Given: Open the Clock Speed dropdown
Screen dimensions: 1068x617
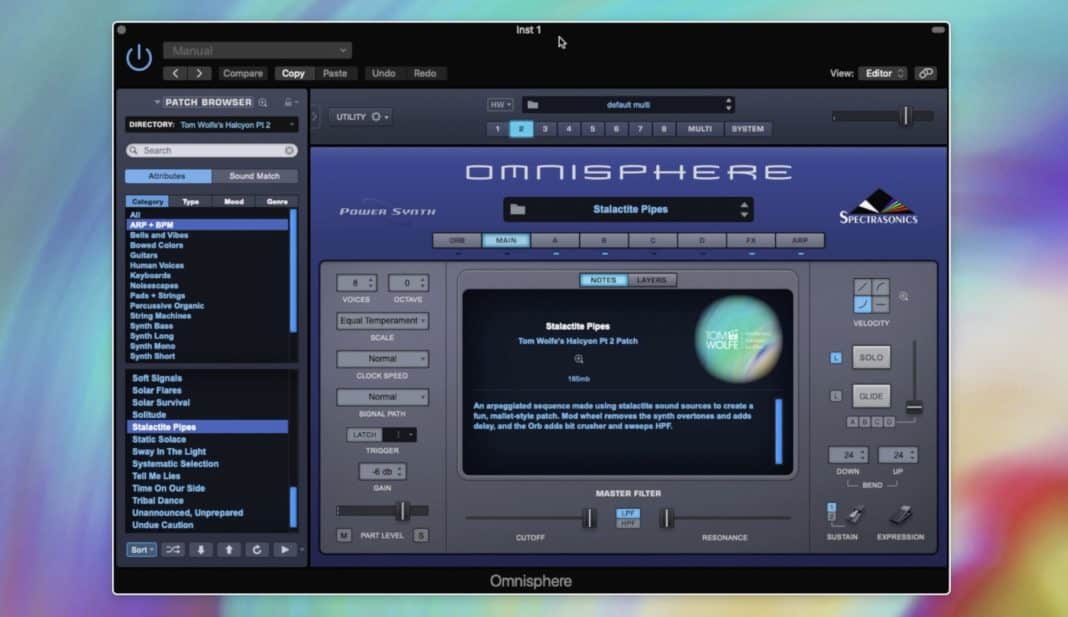Looking at the screenshot, I should (381, 359).
